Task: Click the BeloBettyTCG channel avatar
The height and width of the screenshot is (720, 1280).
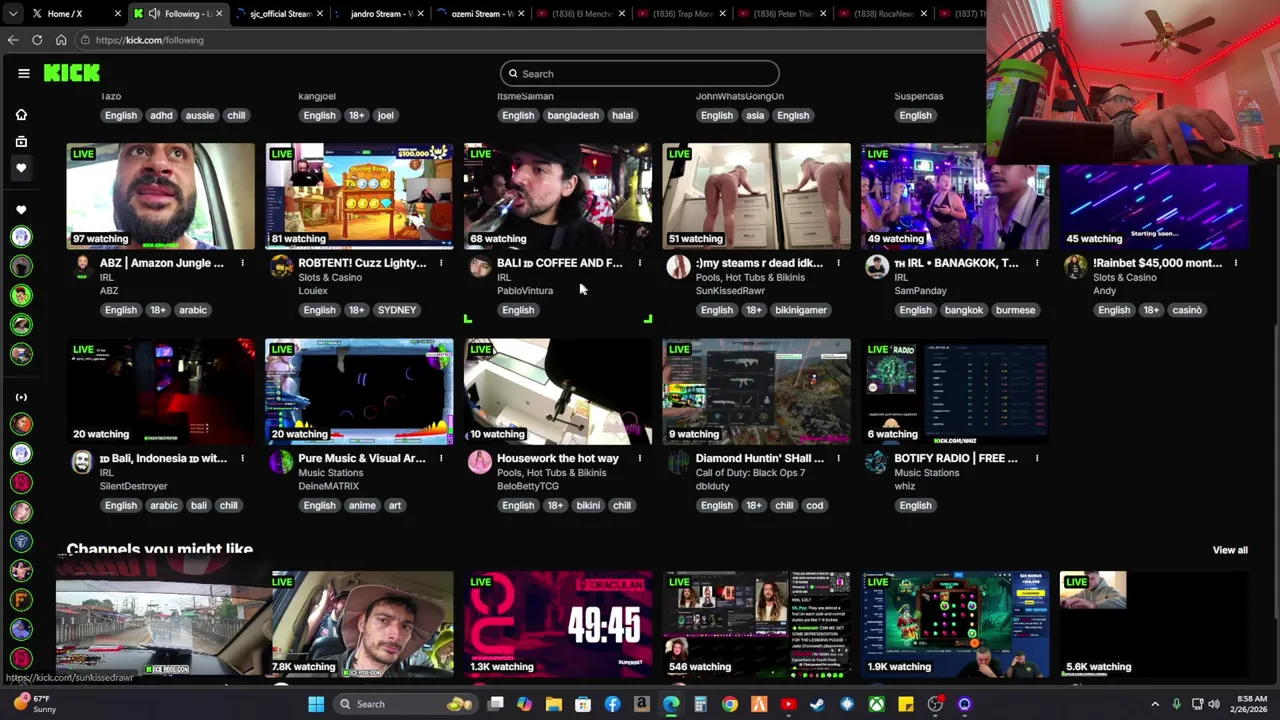Action: click(480, 461)
